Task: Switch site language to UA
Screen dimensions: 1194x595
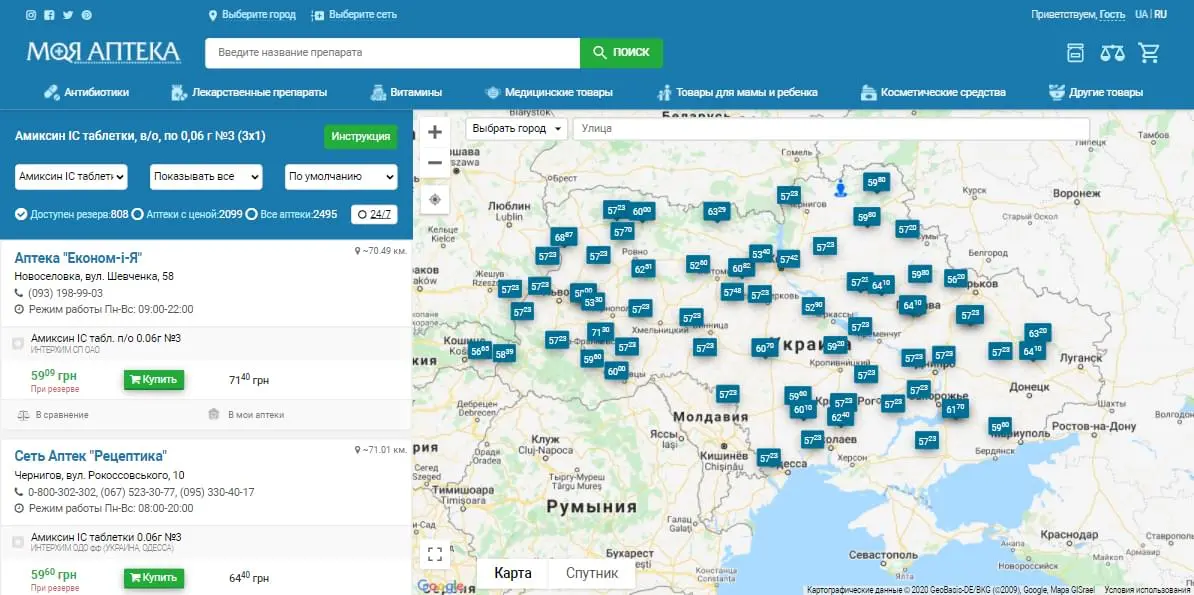Action: (1141, 15)
